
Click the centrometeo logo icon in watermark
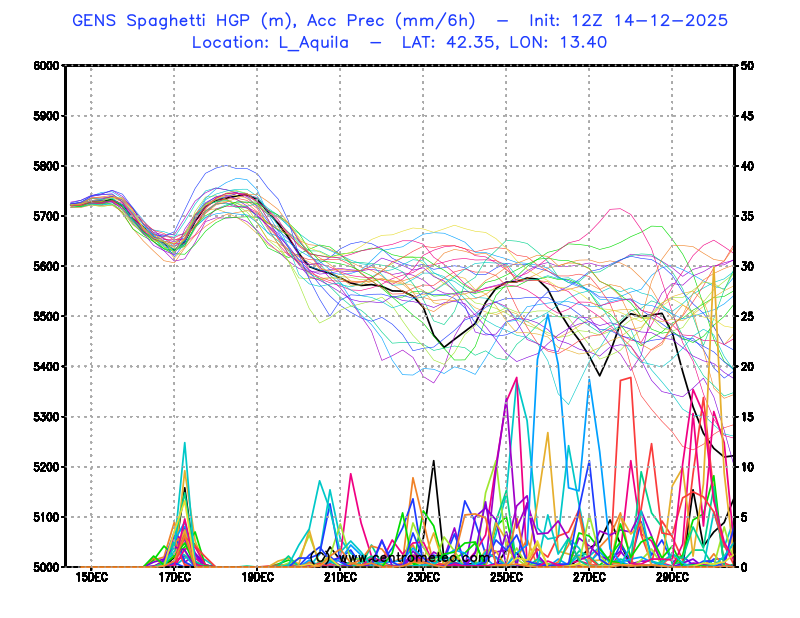coord(324,555)
